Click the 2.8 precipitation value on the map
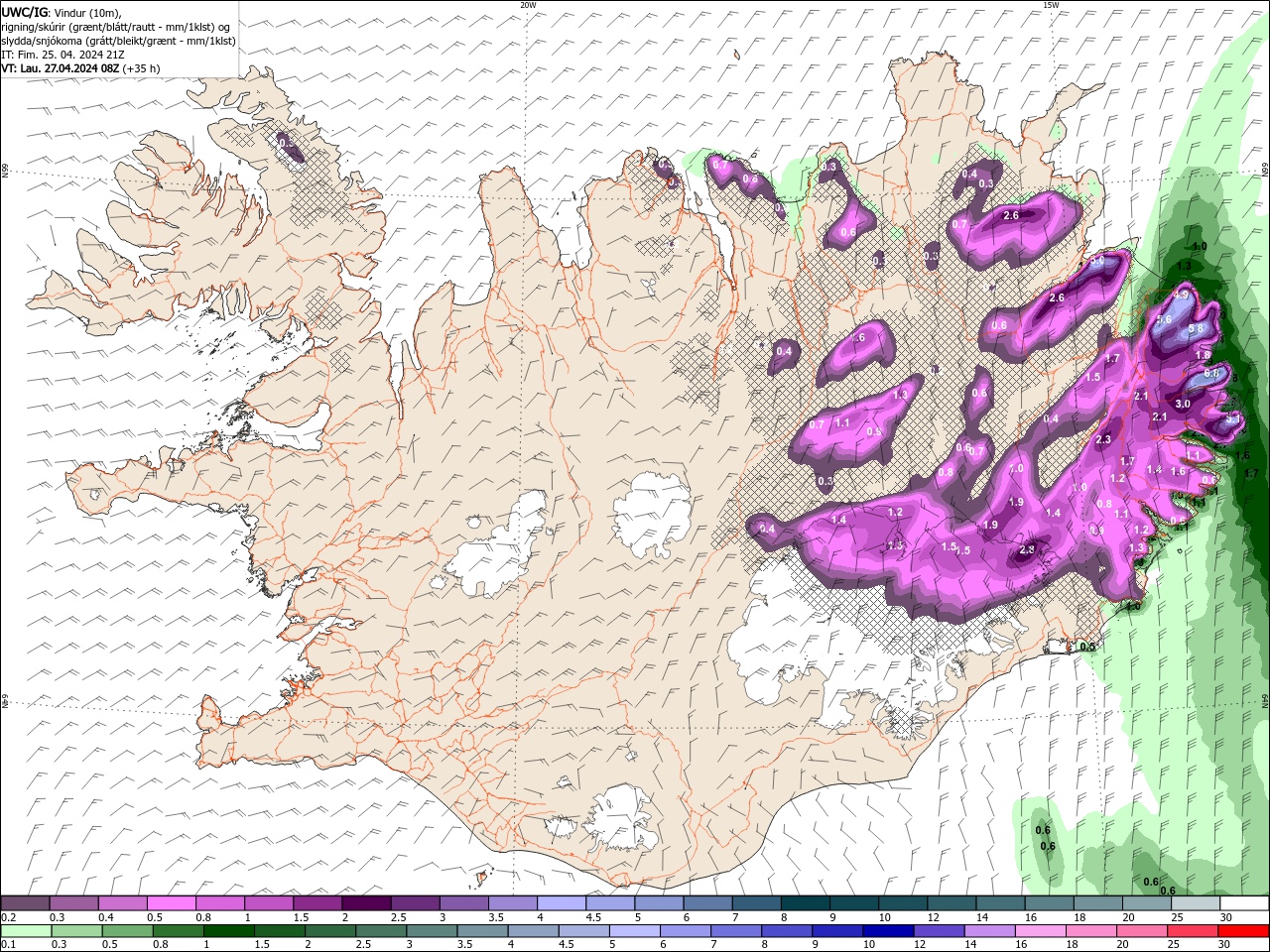The height and width of the screenshot is (952, 1270). [1027, 549]
